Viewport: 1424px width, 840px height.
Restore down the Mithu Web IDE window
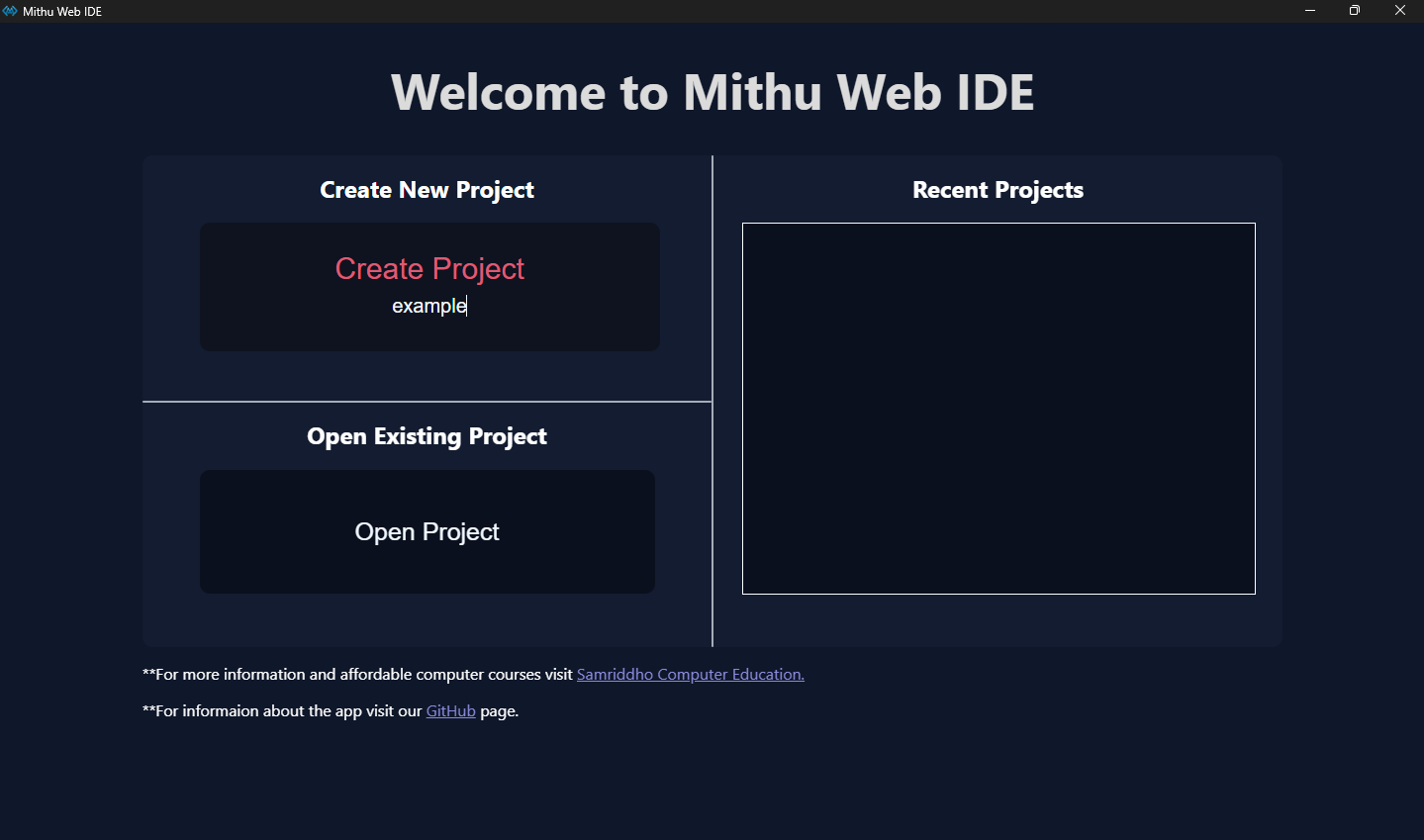click(1355, 11)
